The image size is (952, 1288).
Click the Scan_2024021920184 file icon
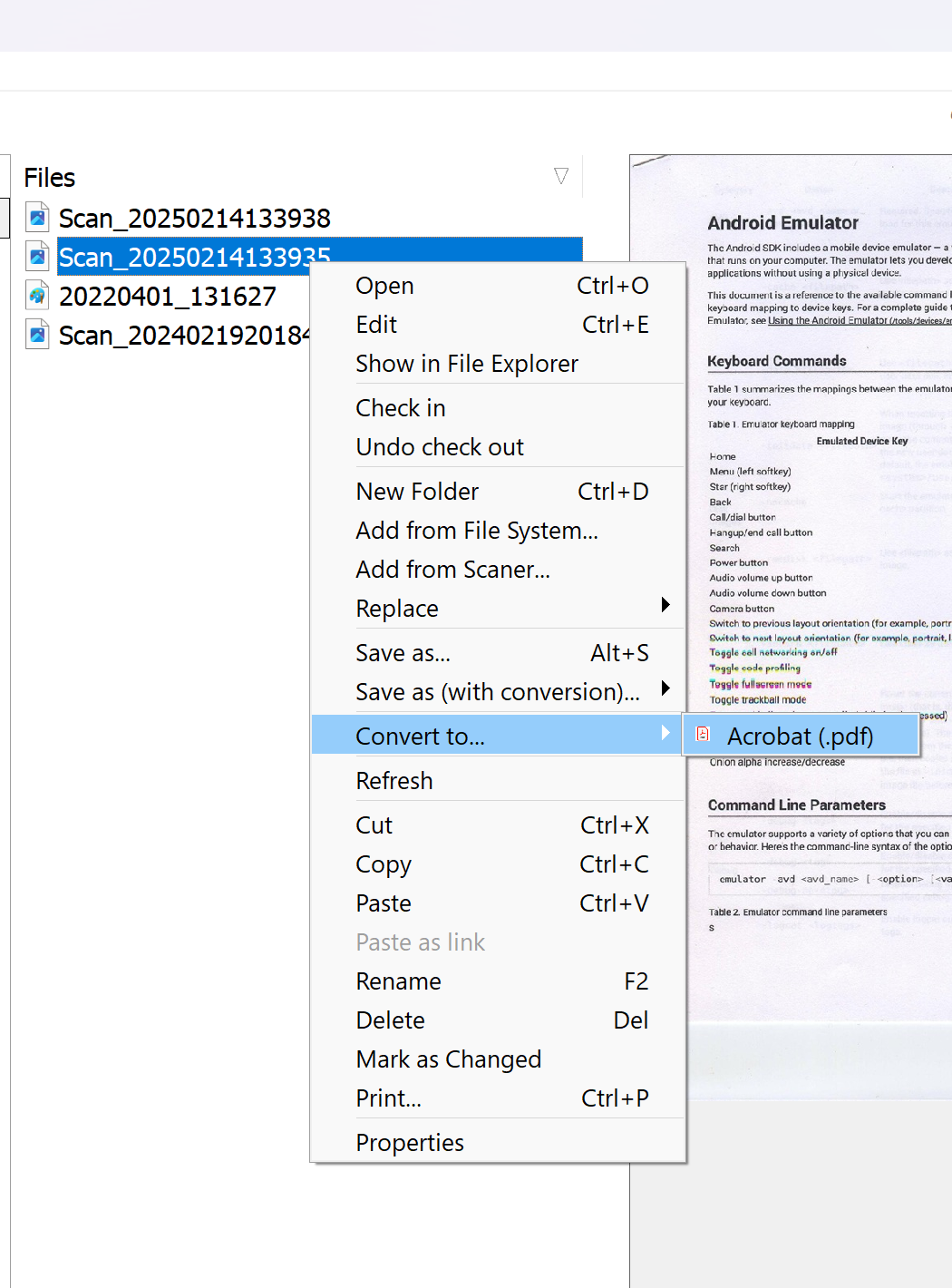pyautogui.click(x=37, y=335)
